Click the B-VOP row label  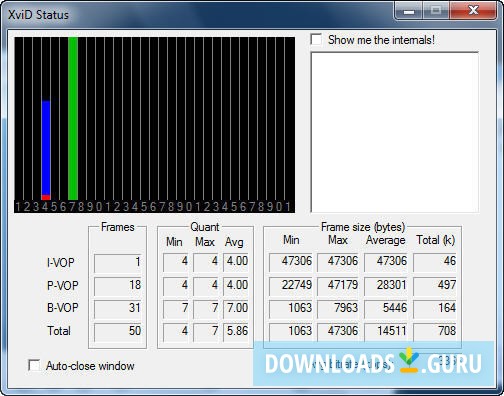(63, 308)
